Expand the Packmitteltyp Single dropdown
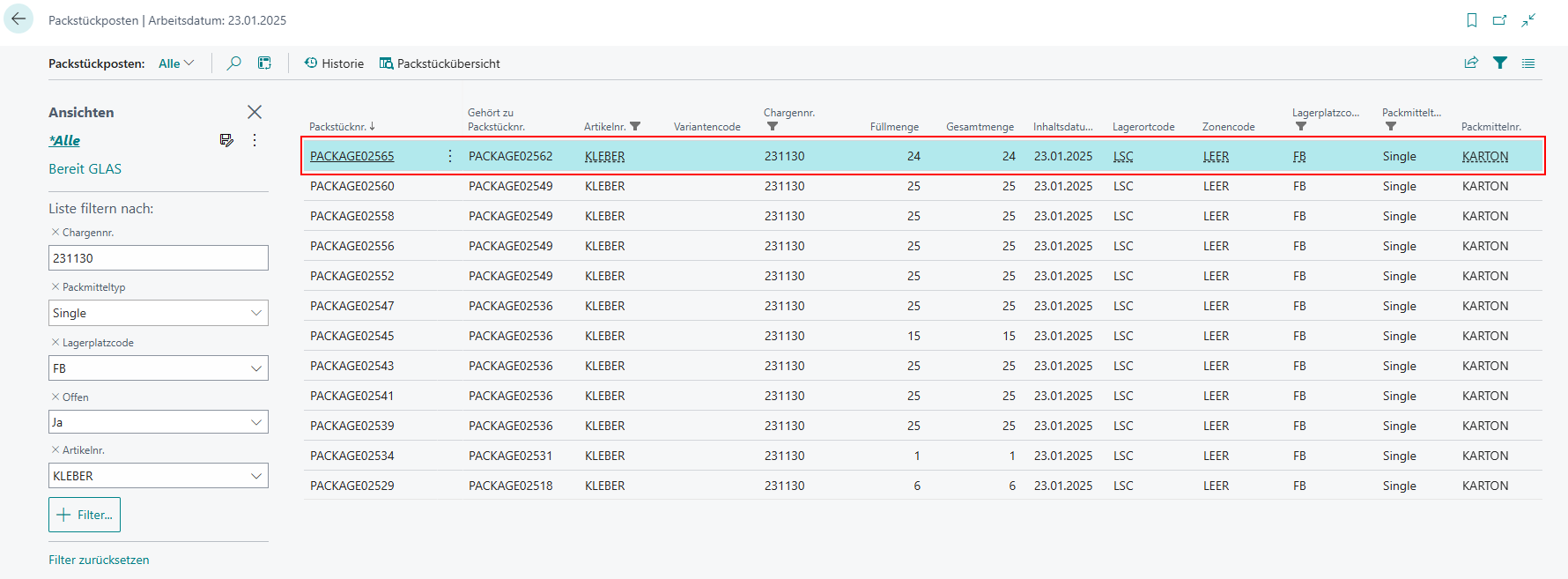The image size is (1568, 579). pyautogui.click(x=255, y=313)
